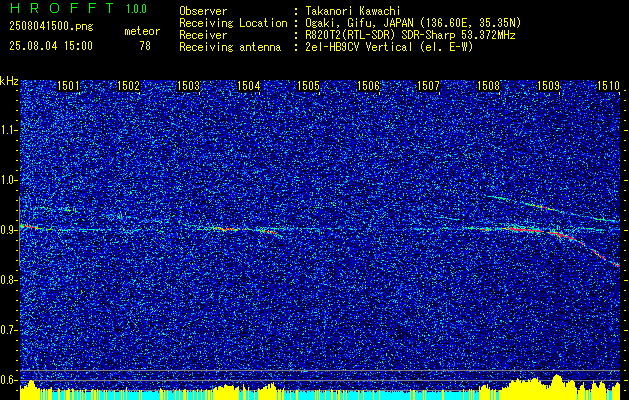Click the version number 1.0.0

[x=136, y=9]
